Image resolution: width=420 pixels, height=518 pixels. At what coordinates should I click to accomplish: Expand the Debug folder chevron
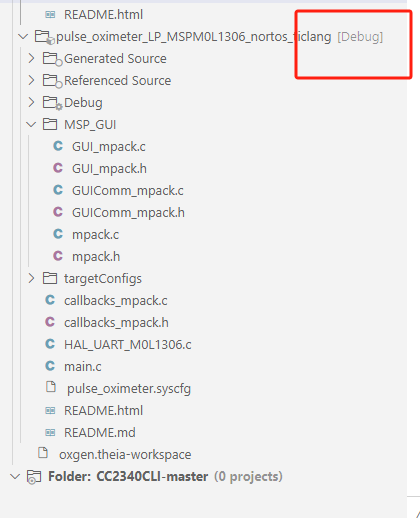point(31,102)
